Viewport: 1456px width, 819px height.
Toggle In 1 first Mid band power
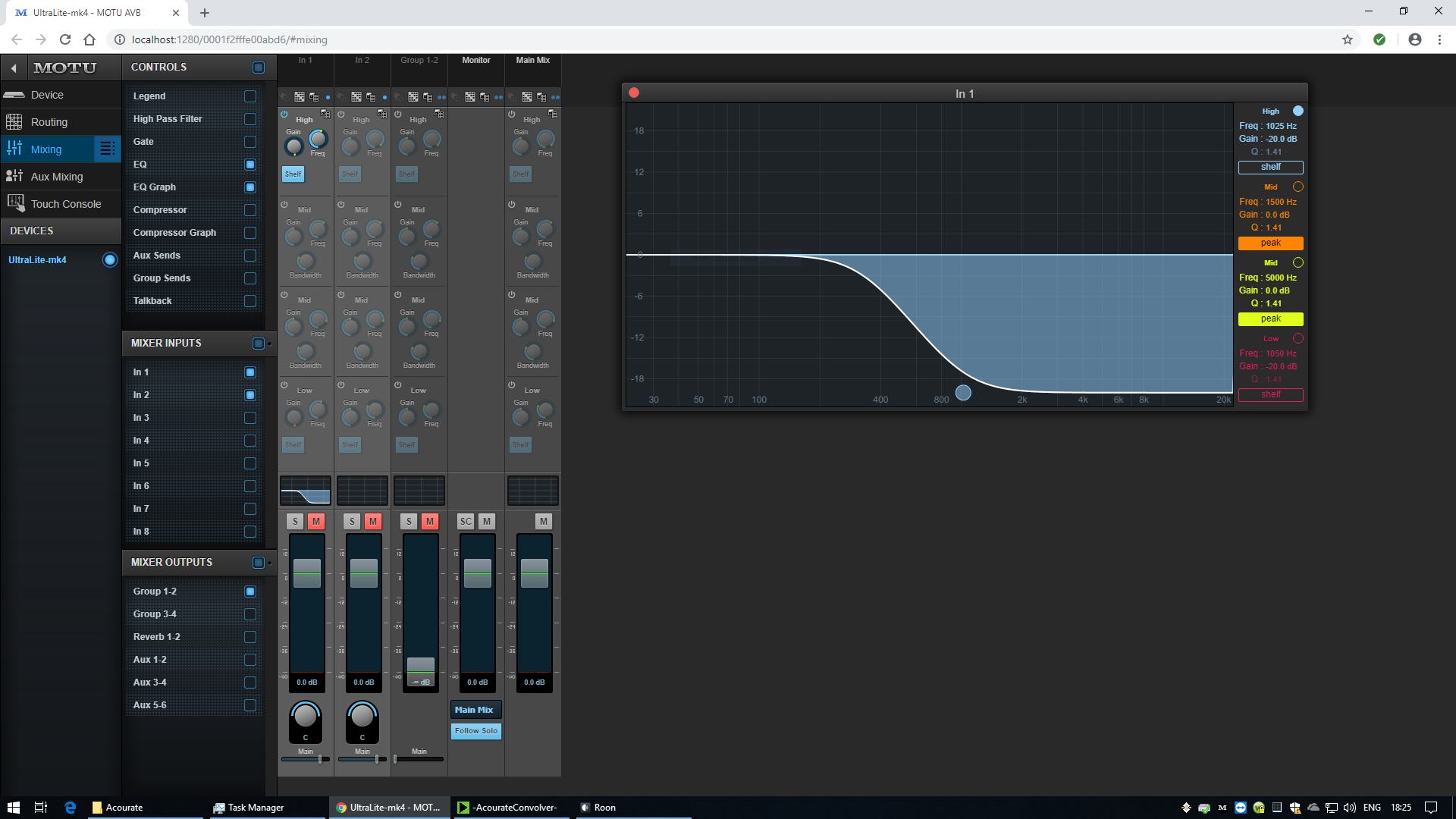pyautogui.click(x=284, y=205)
